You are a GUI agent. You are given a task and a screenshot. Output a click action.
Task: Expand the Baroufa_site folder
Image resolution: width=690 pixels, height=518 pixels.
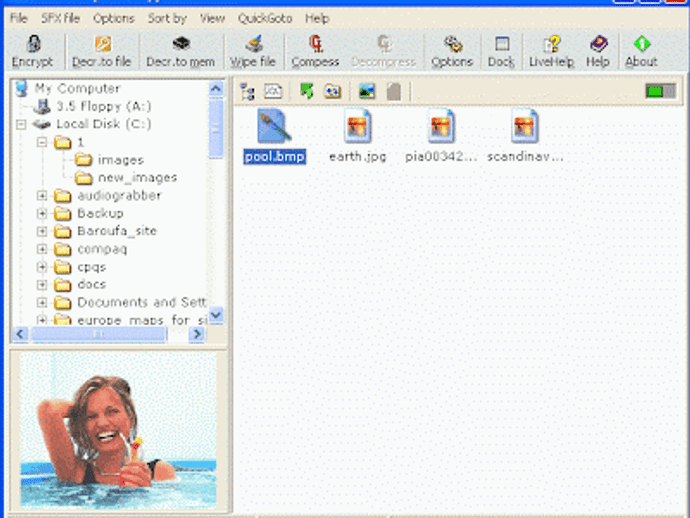(x=42, y=231)
